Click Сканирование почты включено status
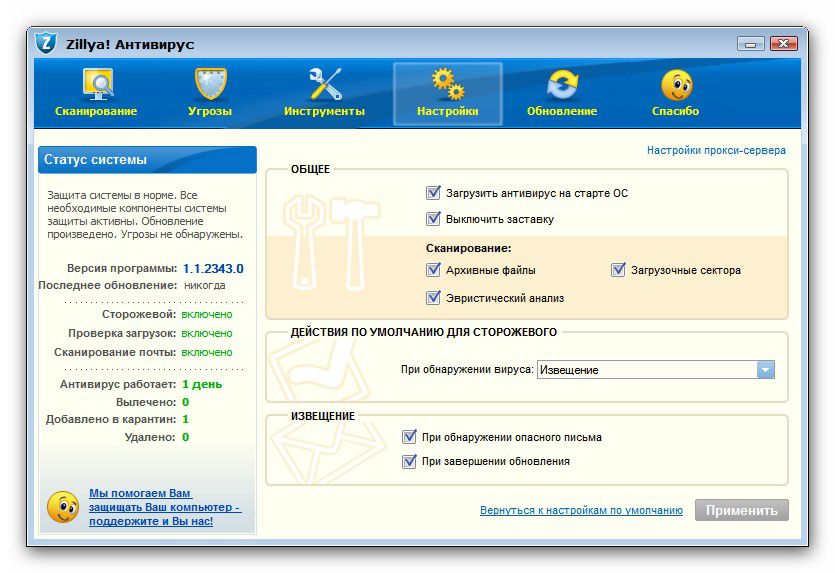Screen dimensions: 835x573 [x=207, y=353]
